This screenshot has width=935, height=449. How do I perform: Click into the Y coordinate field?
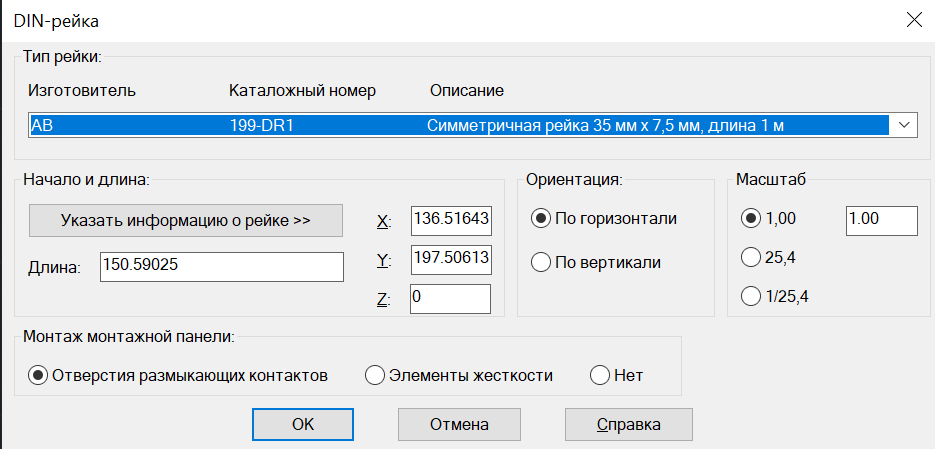(451, 259)
